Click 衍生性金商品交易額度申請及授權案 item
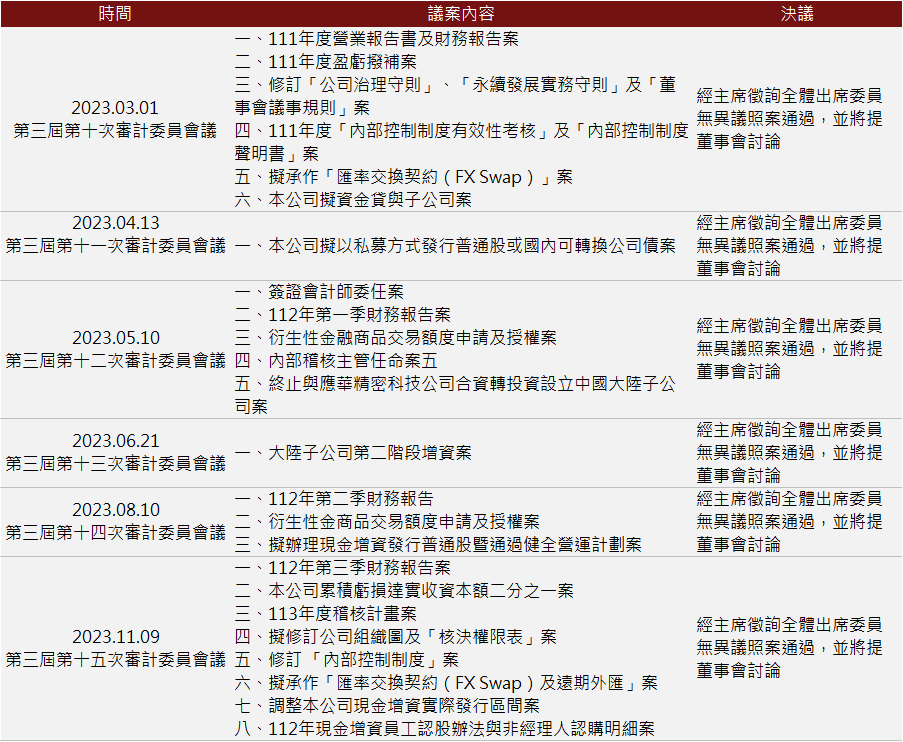The width and height of the screenshot is (903, 742). [387, 521]
